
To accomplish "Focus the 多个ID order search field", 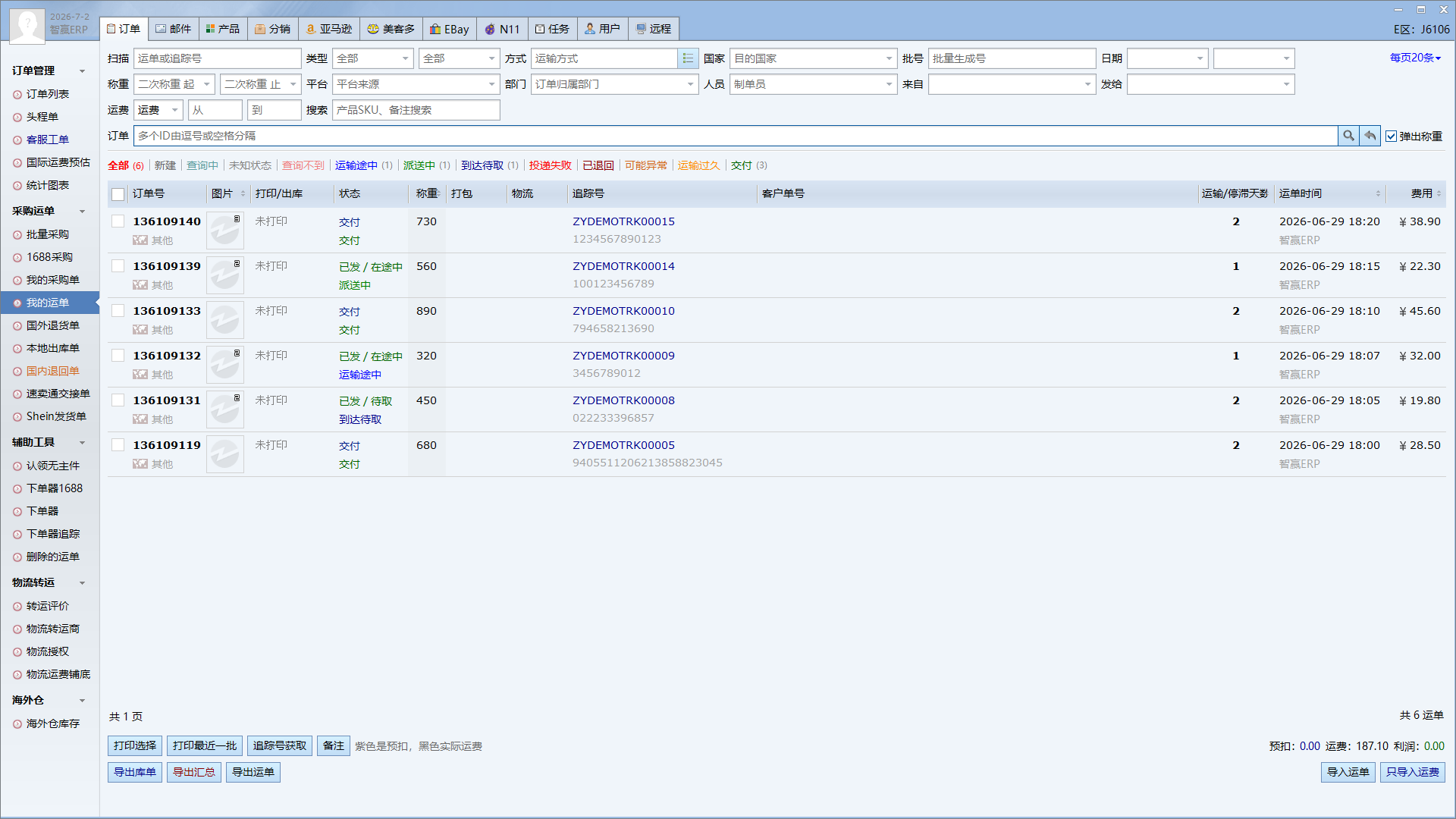I will [x=736, y=136].
